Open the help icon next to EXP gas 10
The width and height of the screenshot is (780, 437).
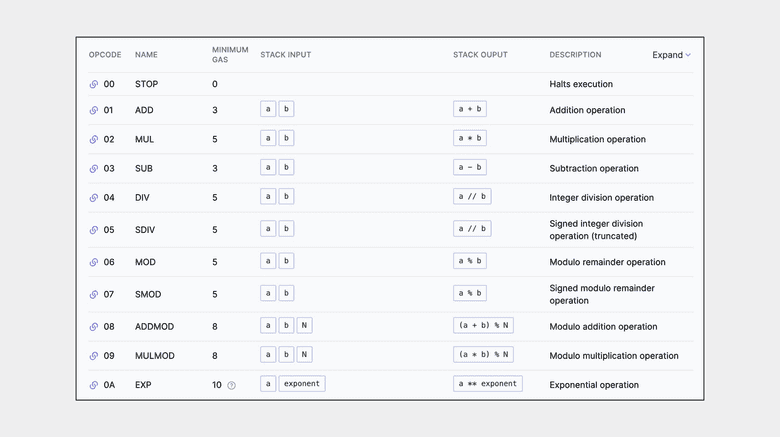[x=232, y=385]
